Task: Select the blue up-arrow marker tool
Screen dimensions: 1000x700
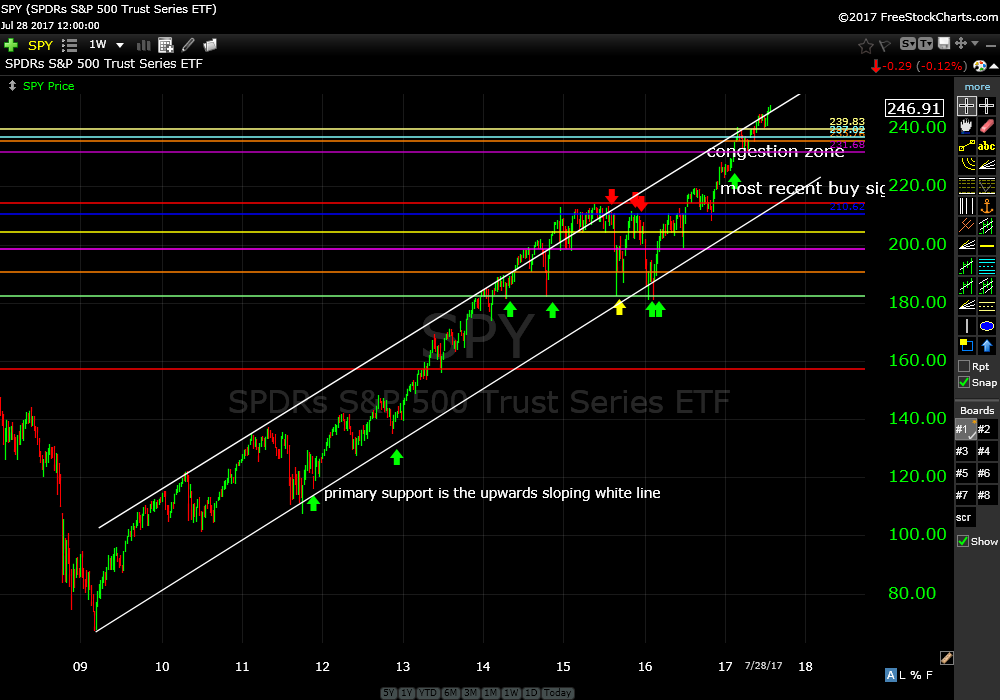Action: tap(987, 346)
